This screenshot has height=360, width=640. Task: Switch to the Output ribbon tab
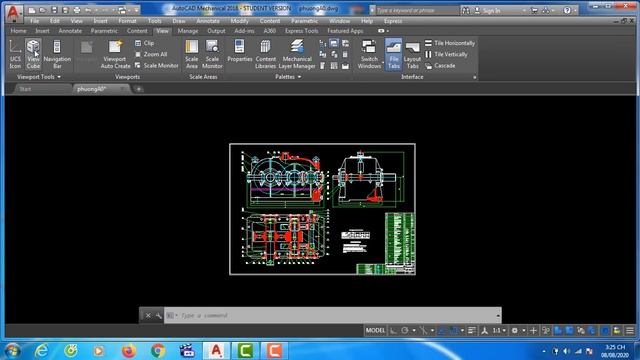216,31
